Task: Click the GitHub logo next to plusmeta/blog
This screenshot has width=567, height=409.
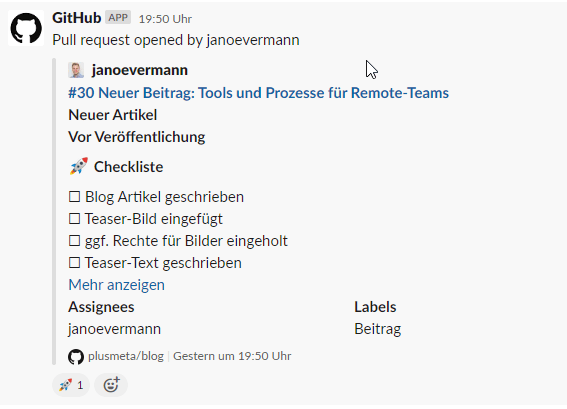Action: (x=76, y=357)
